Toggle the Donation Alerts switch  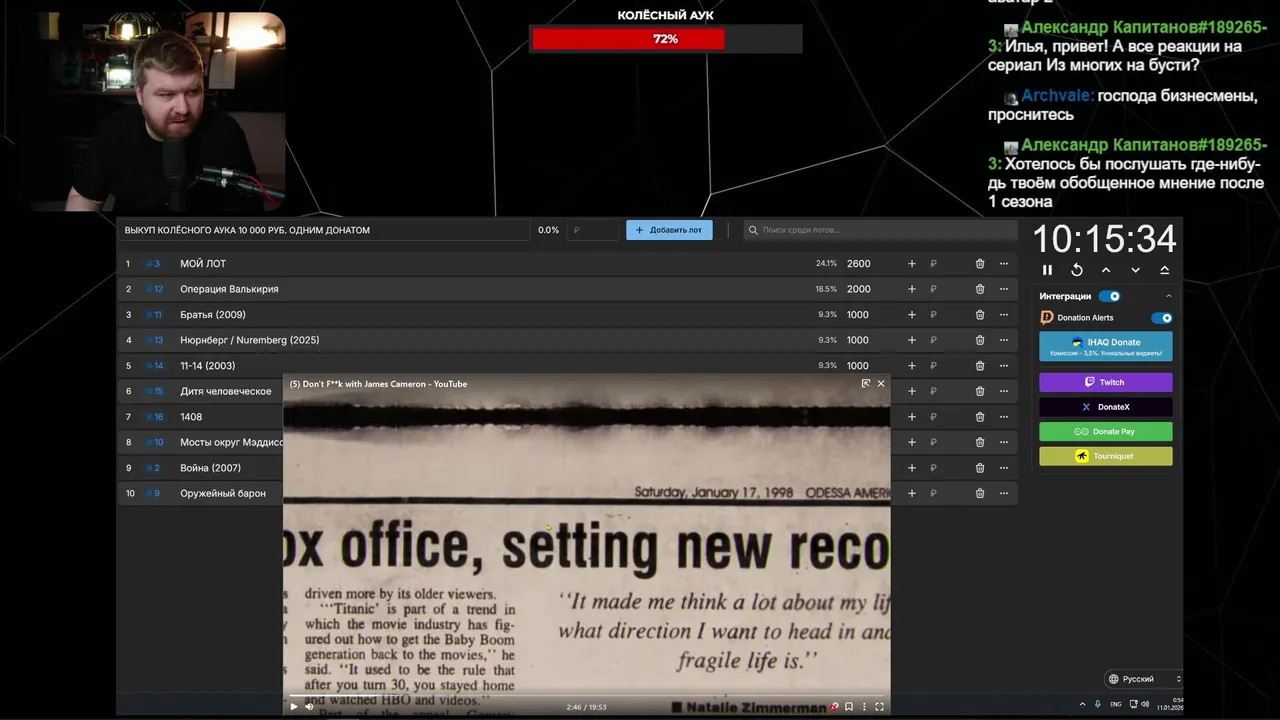click(1161, 318)
